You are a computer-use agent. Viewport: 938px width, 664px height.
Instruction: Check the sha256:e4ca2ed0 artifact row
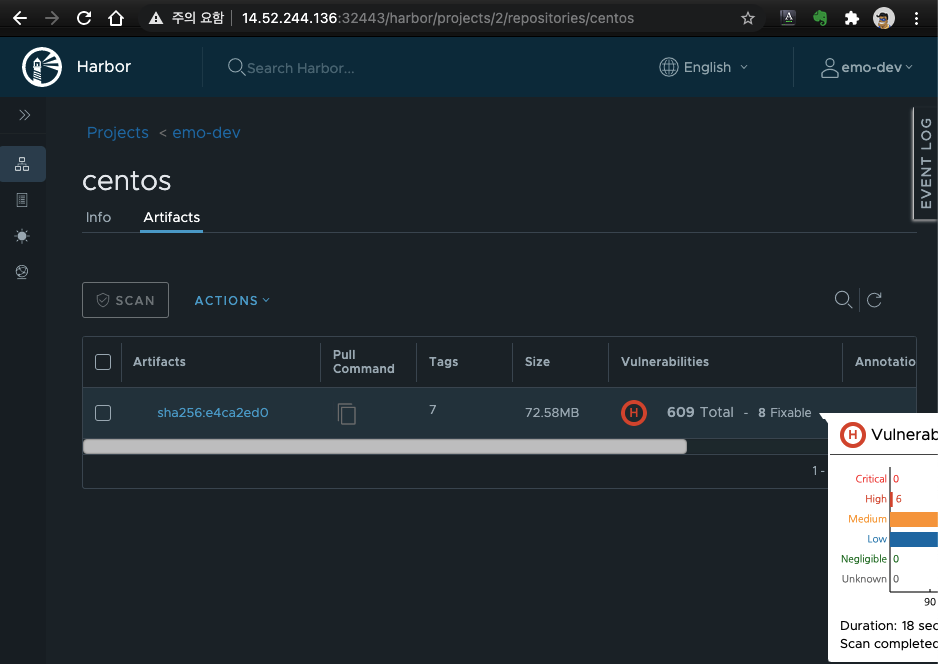(x=103, y=413)
